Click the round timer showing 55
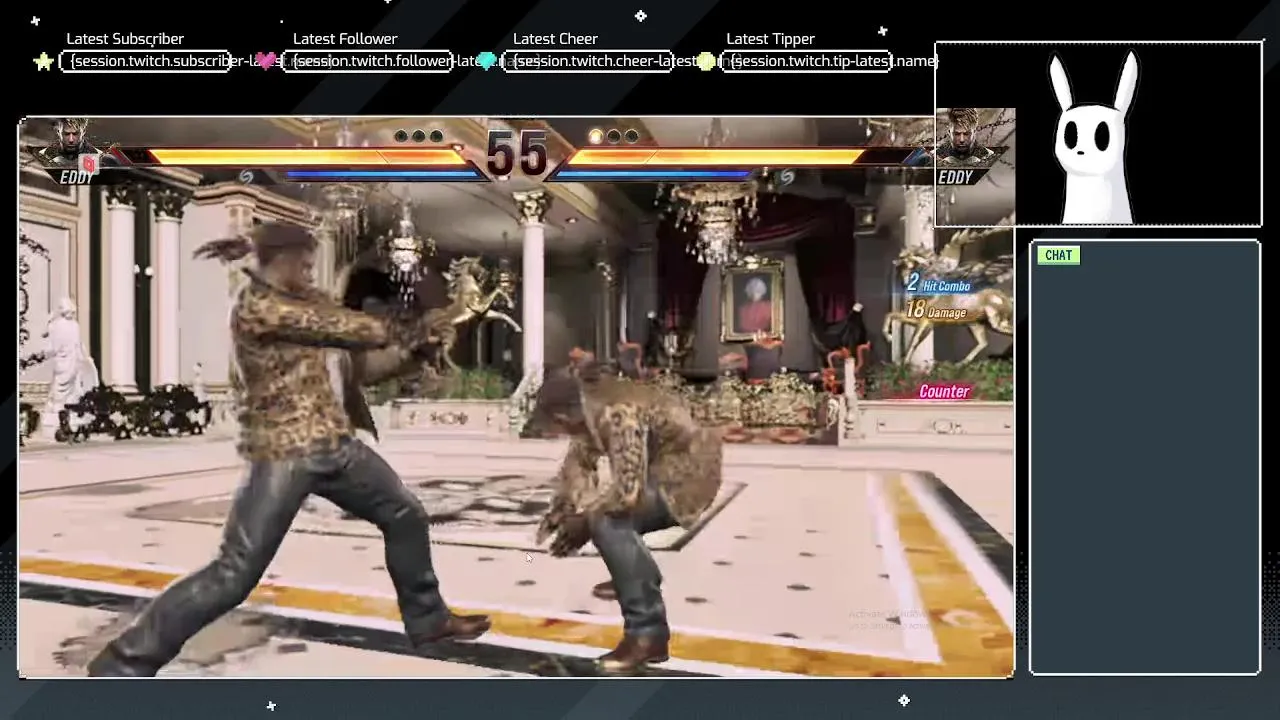The image size is (1280, 720). coord(517,153)
